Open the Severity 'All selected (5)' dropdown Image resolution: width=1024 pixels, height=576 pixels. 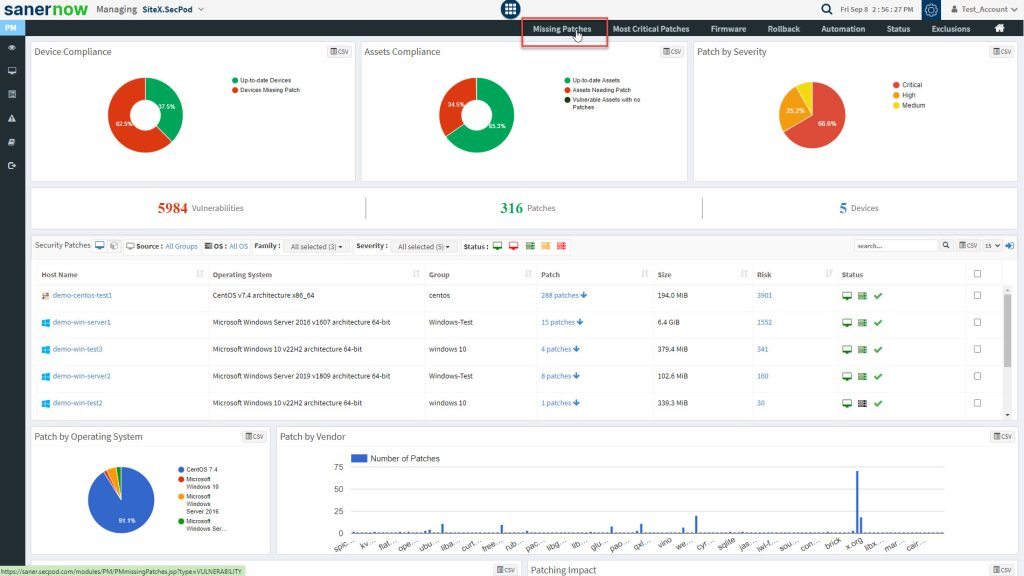tap(423, 246)
